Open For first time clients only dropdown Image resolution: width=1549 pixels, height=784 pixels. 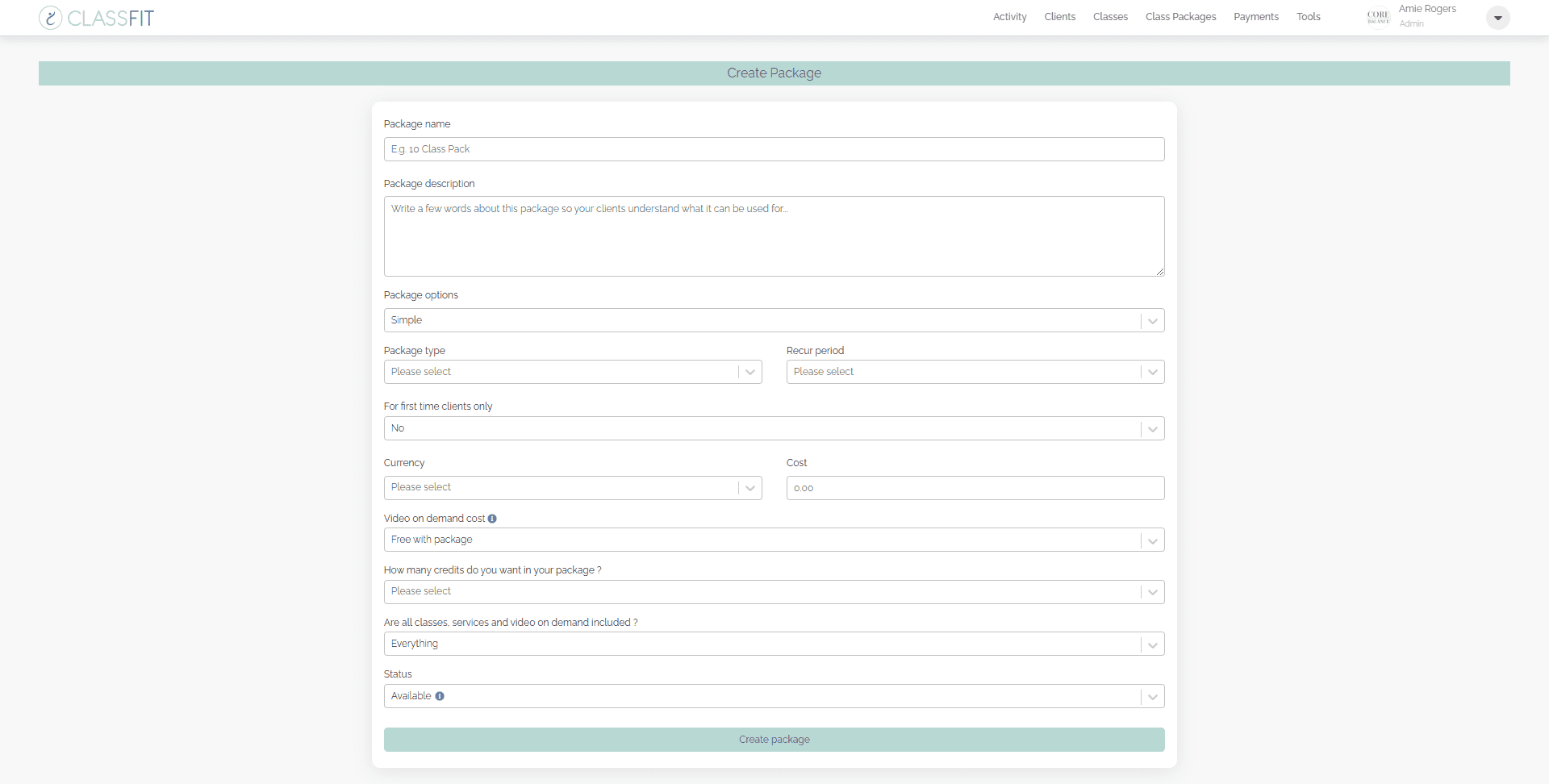[773, 428]
